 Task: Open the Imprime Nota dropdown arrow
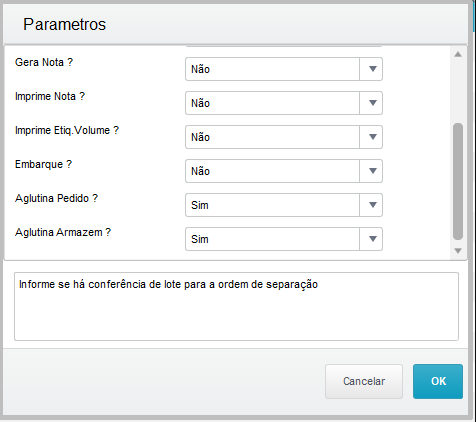(x=371, y=103)
